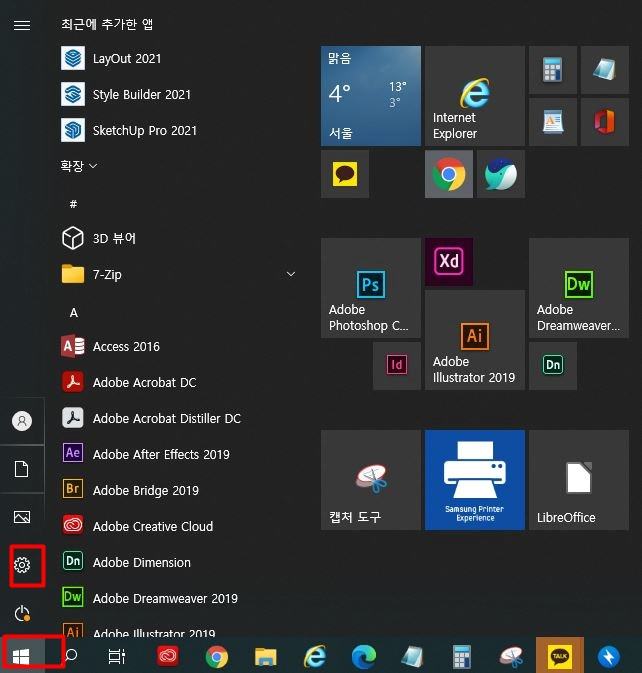Screen dimensions: 642x673
Task: Launch Adobe Bridge 2019
Action: click(178, 490)
